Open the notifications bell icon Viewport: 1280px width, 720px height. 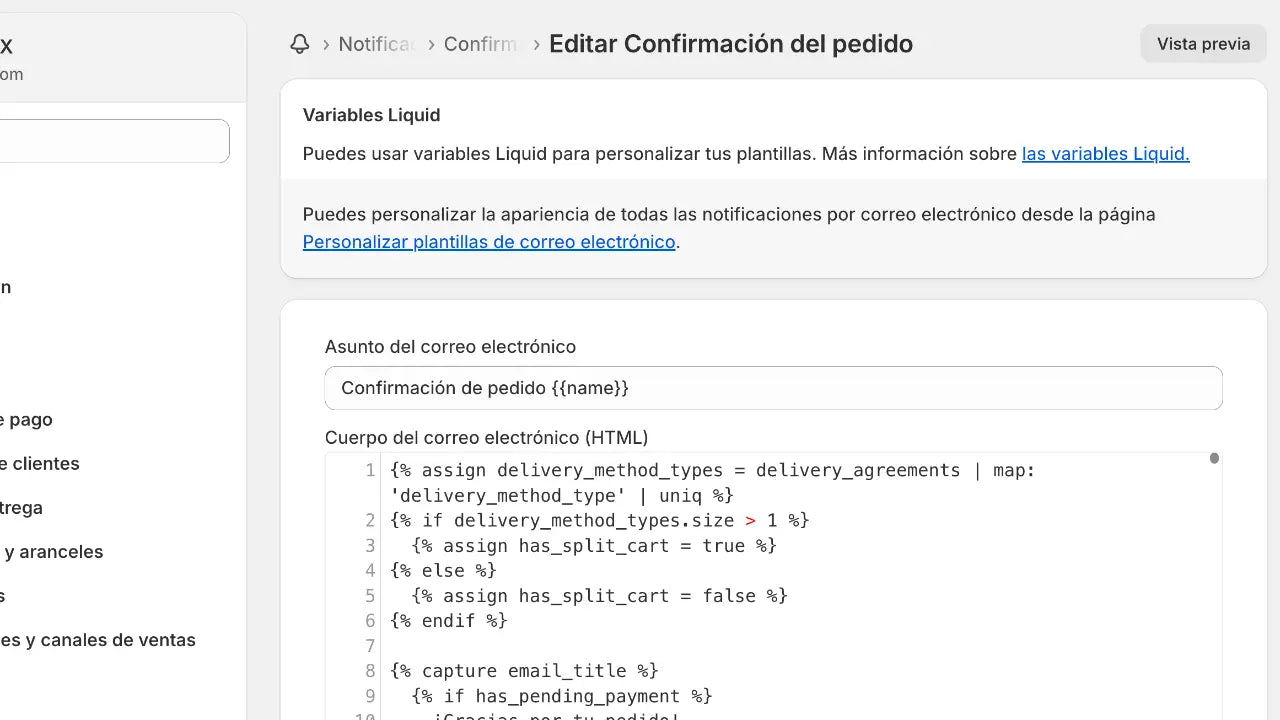point(299,44)
